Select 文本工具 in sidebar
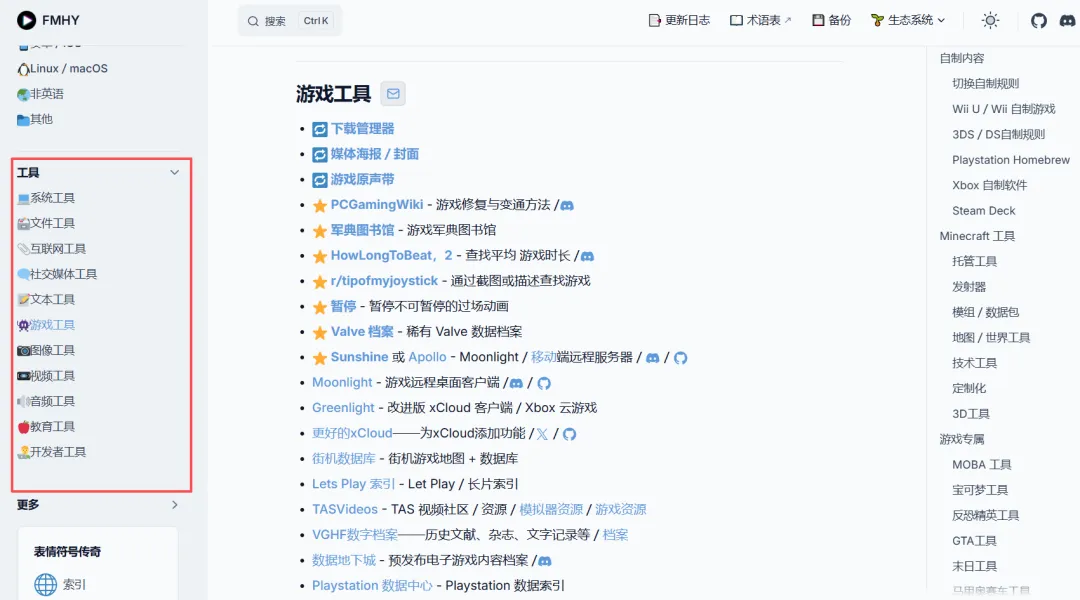1080x600 pixels. click(46, 300)
